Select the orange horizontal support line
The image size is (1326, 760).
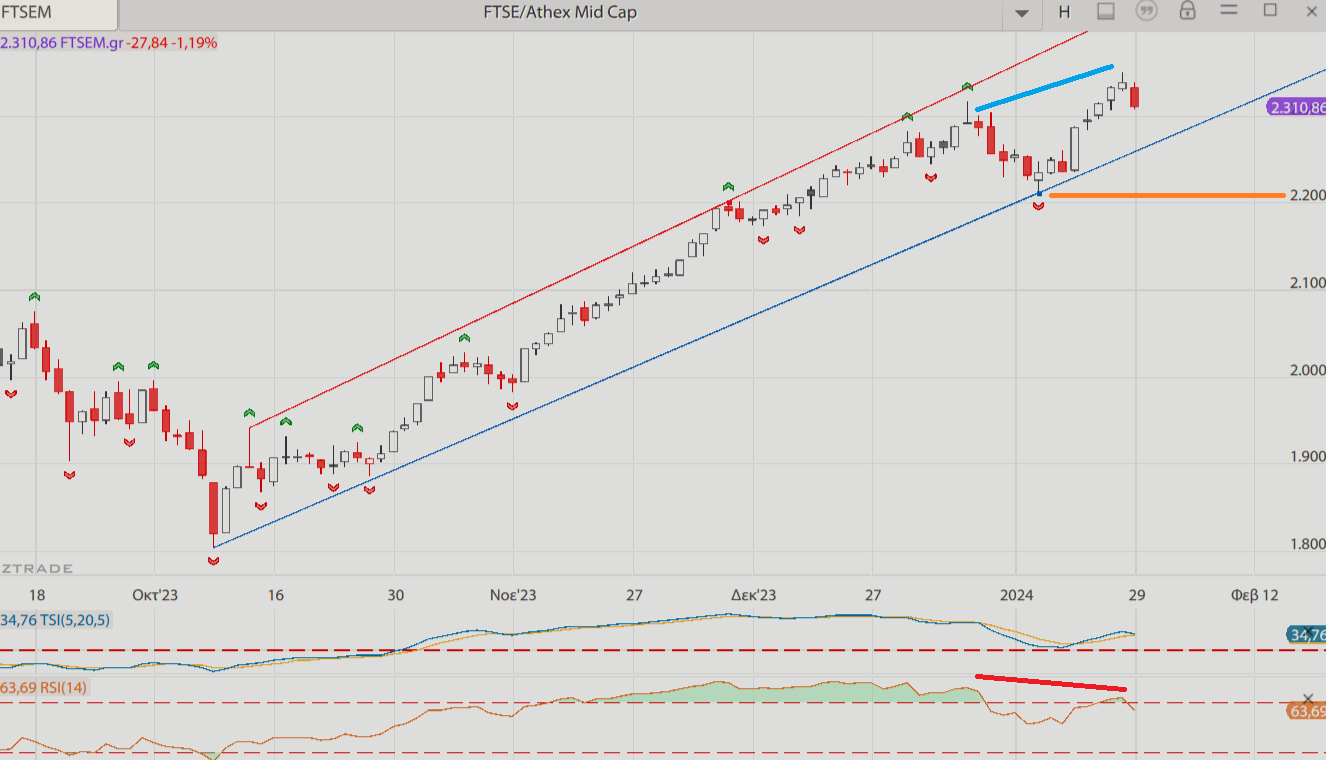1166,196
